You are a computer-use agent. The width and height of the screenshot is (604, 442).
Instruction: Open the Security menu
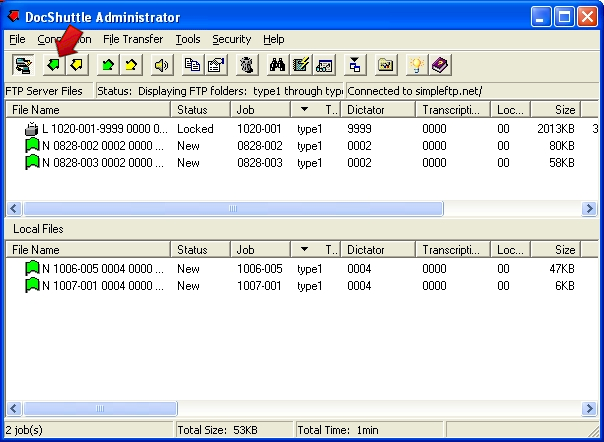(232, 39)
